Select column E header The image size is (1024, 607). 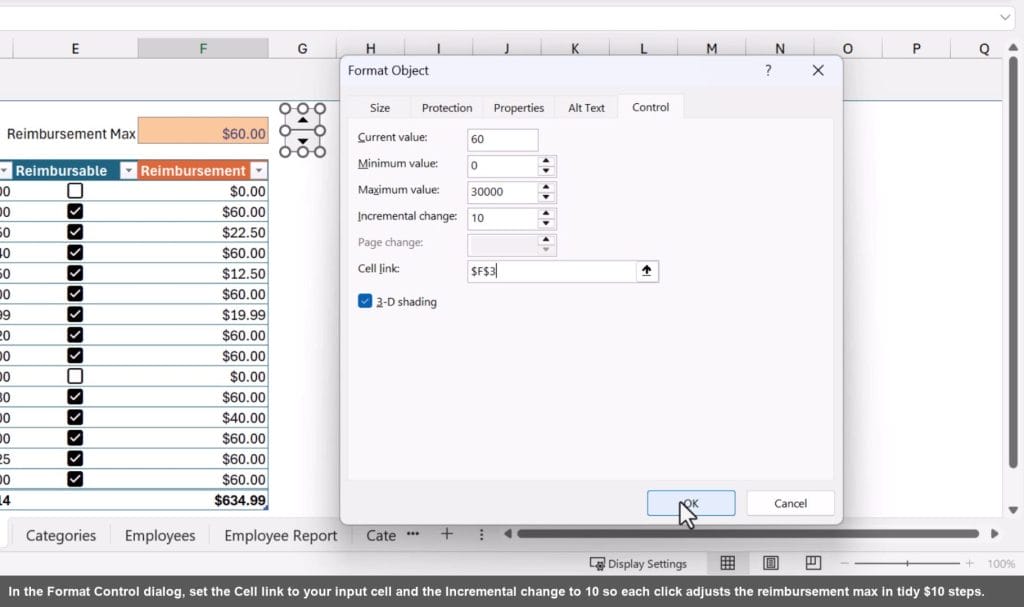pyautogui.click(x=75, y=48)
